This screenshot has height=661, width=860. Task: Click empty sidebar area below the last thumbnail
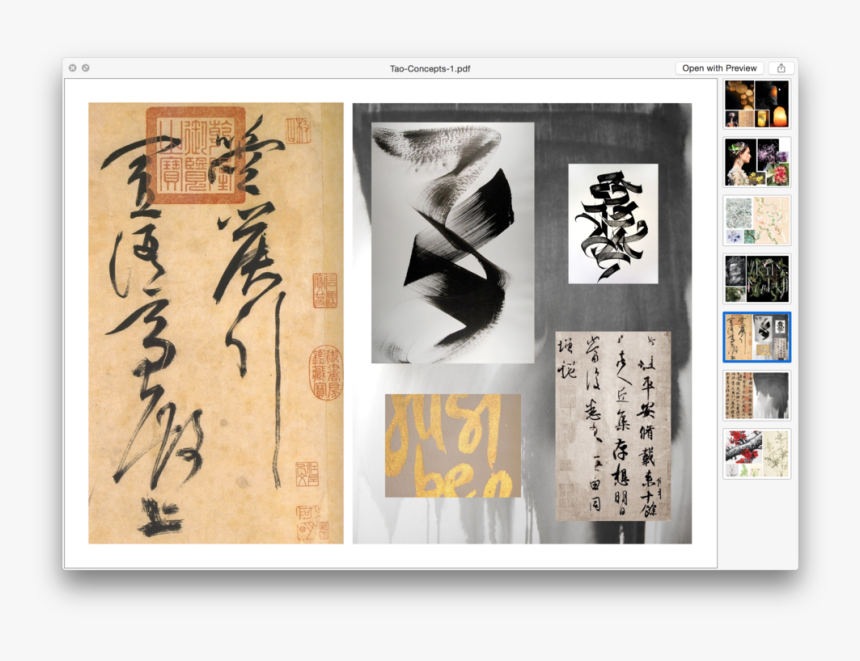(757, 520)
